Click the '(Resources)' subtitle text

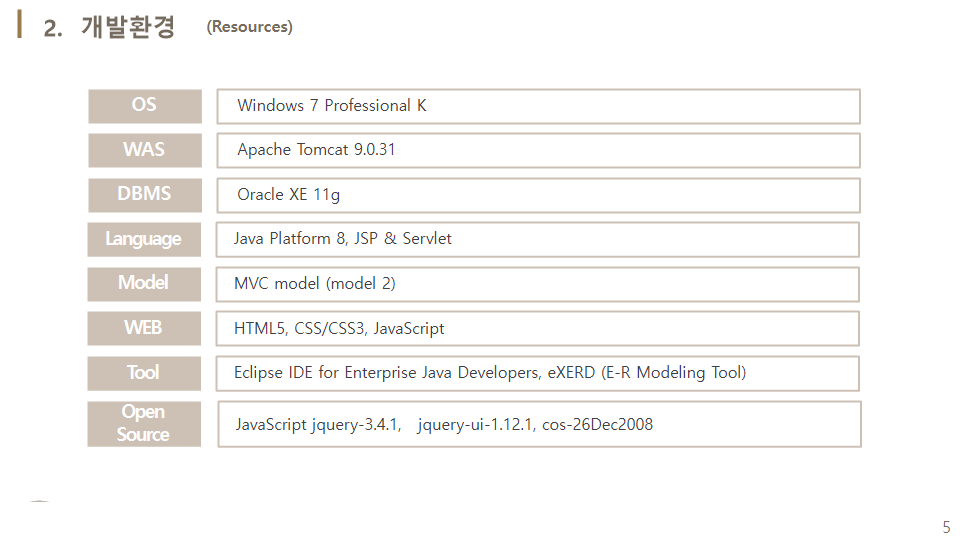click(249, 26)
